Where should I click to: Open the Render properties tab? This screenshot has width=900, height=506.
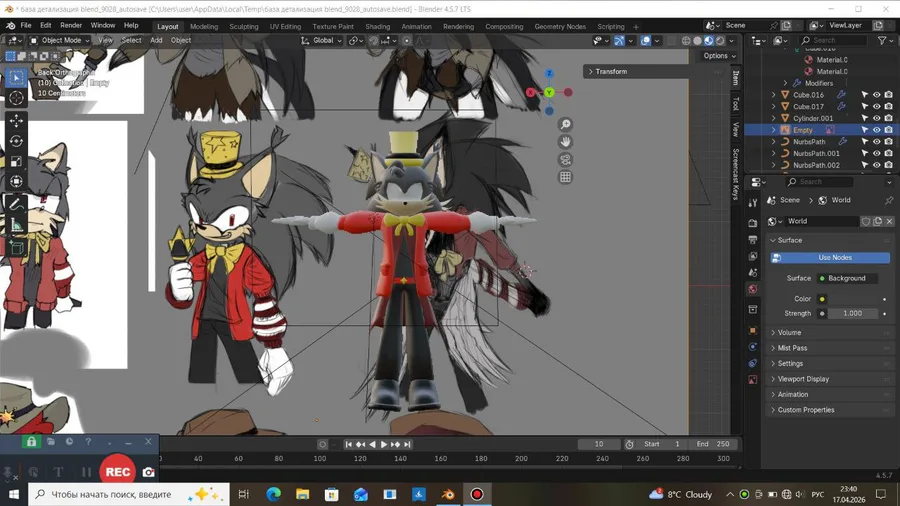pos(752,223)
